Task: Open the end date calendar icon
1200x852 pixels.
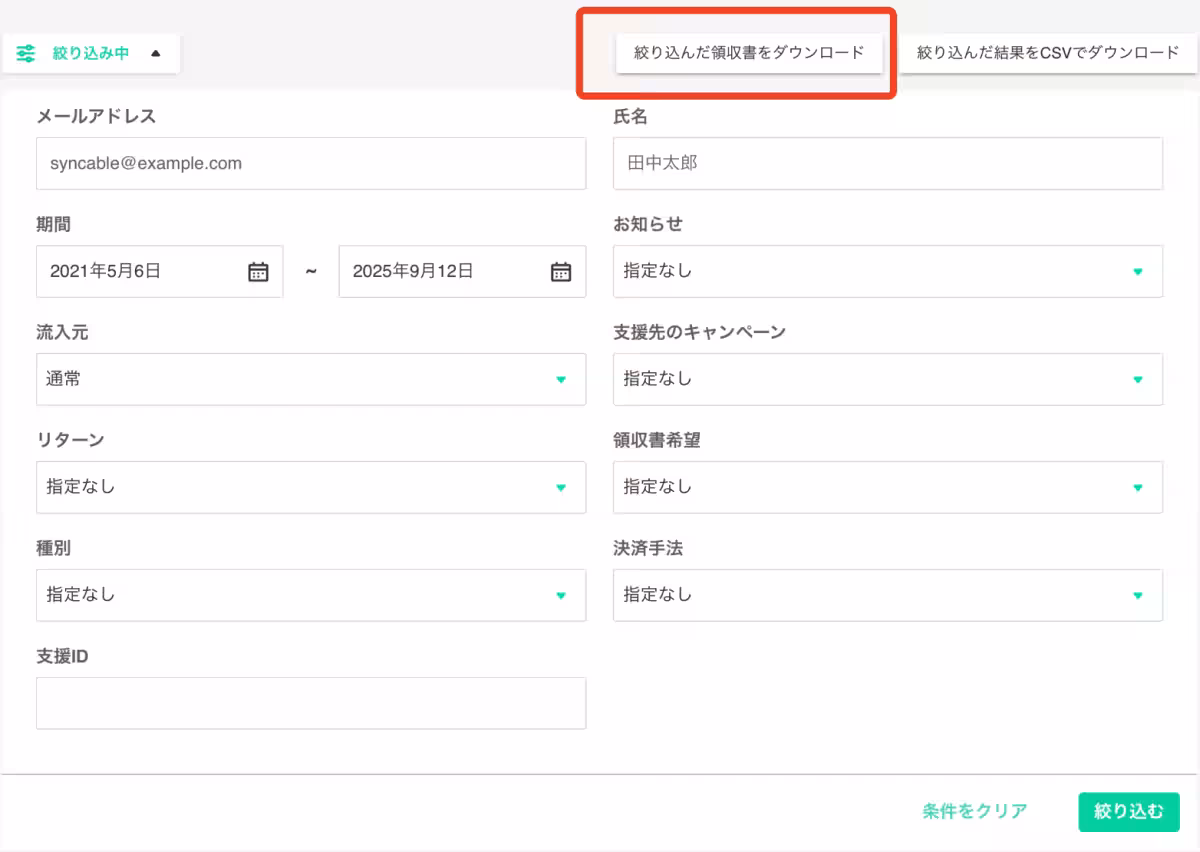Action: [x=561, y=271]
